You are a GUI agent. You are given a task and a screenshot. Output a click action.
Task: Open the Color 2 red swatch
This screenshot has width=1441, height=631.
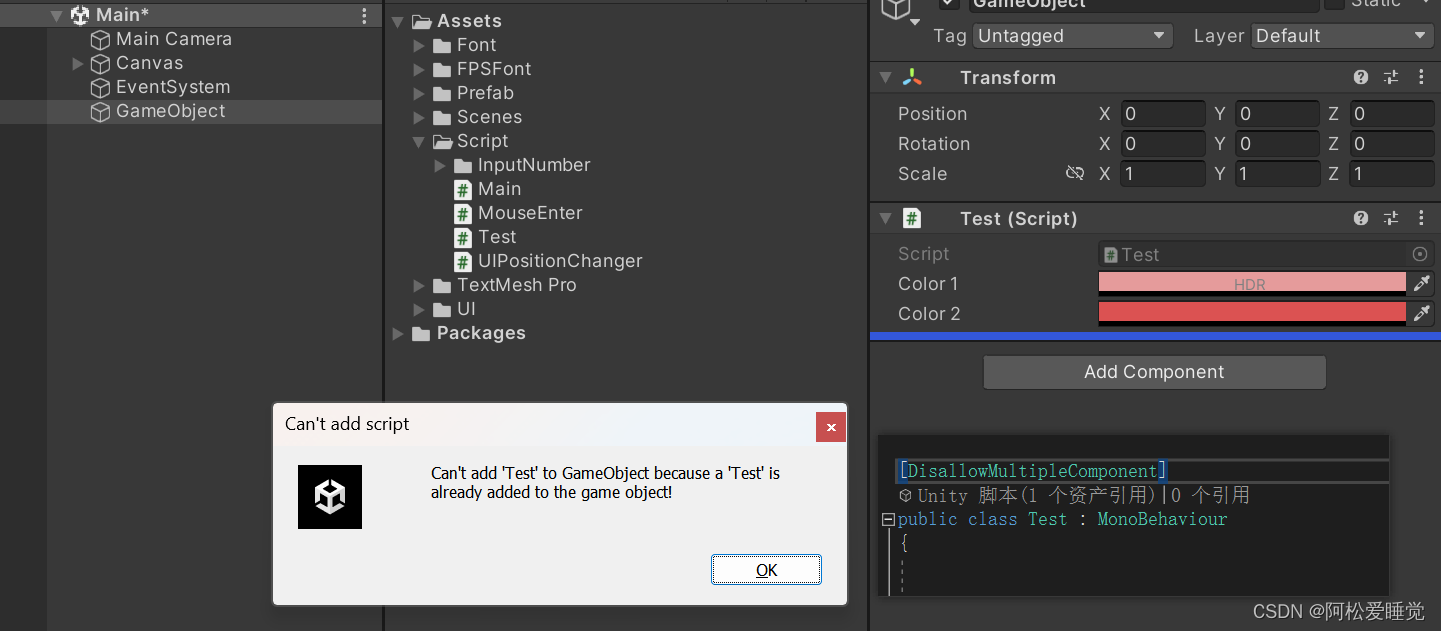click(x=1252, y=314)
